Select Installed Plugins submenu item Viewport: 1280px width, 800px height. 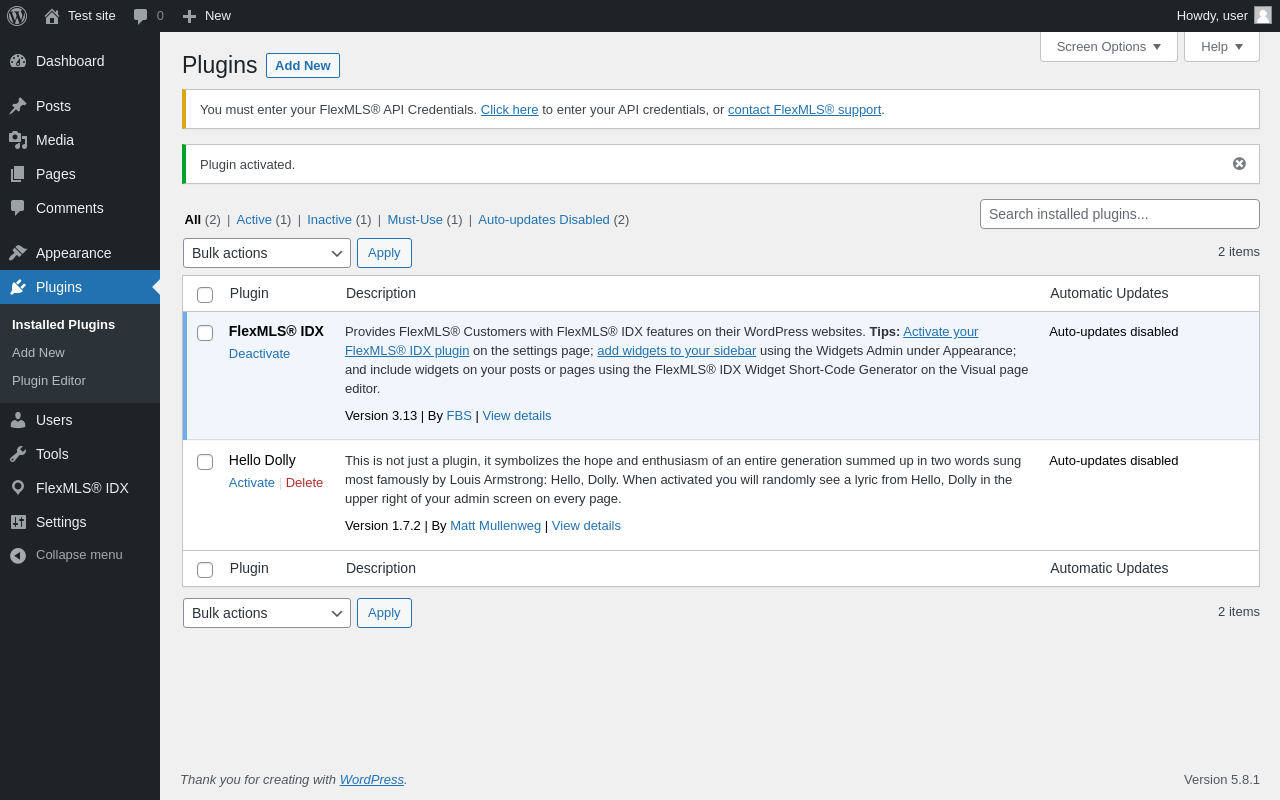[x=63, y=325]
